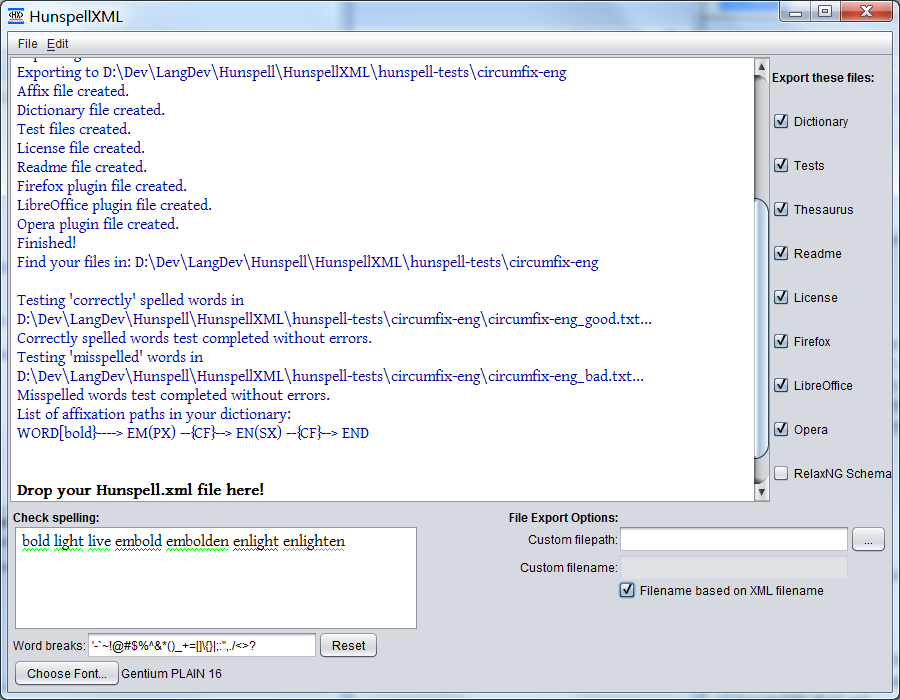The height and width of the screenshot is (700, 900).
Task: Click the browse (...) button for filepath
Action: (x=868, y=539)
